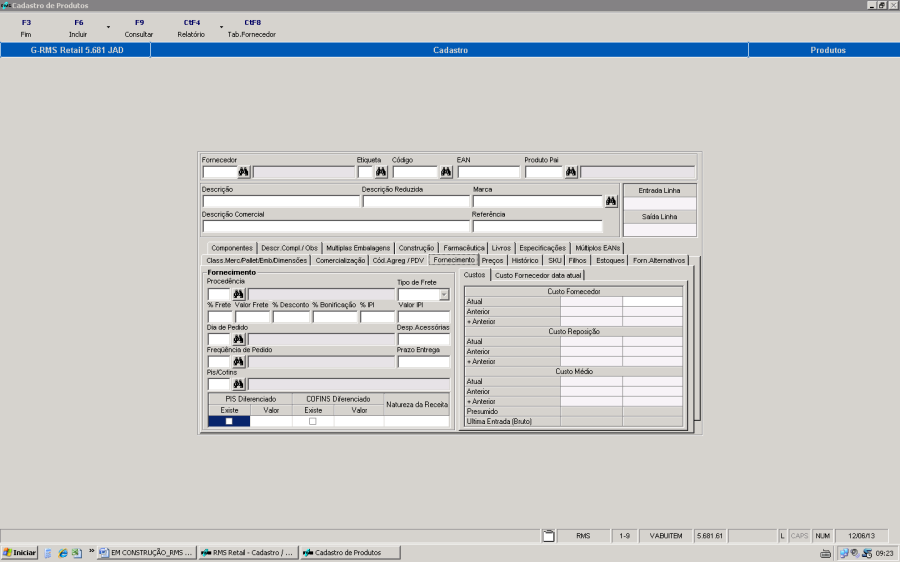Switch to EM CONSTRUÇÃO_RMS taskbar window
Screen dimensions: 900x562
(146, 553)
